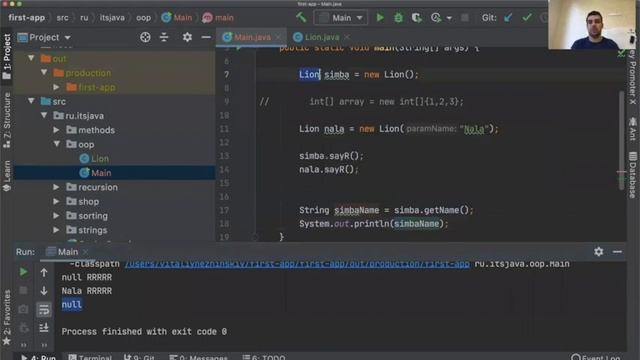Run with coverage icon in toolbar
Image resolution: width=640 pixels, height=360 pixels.
click(416, 18)
